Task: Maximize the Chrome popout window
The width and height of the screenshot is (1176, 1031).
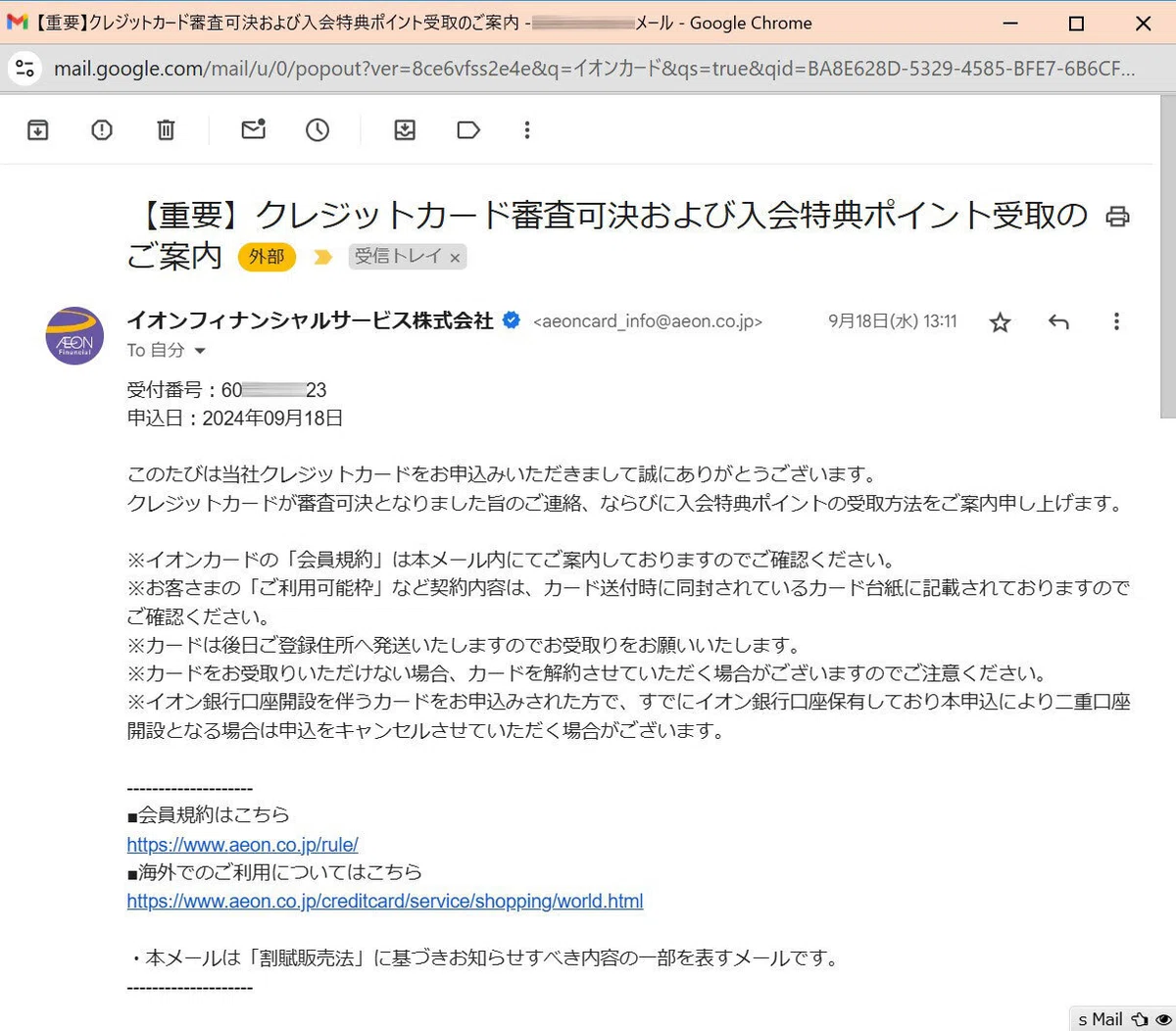Action: (1076, 23)
